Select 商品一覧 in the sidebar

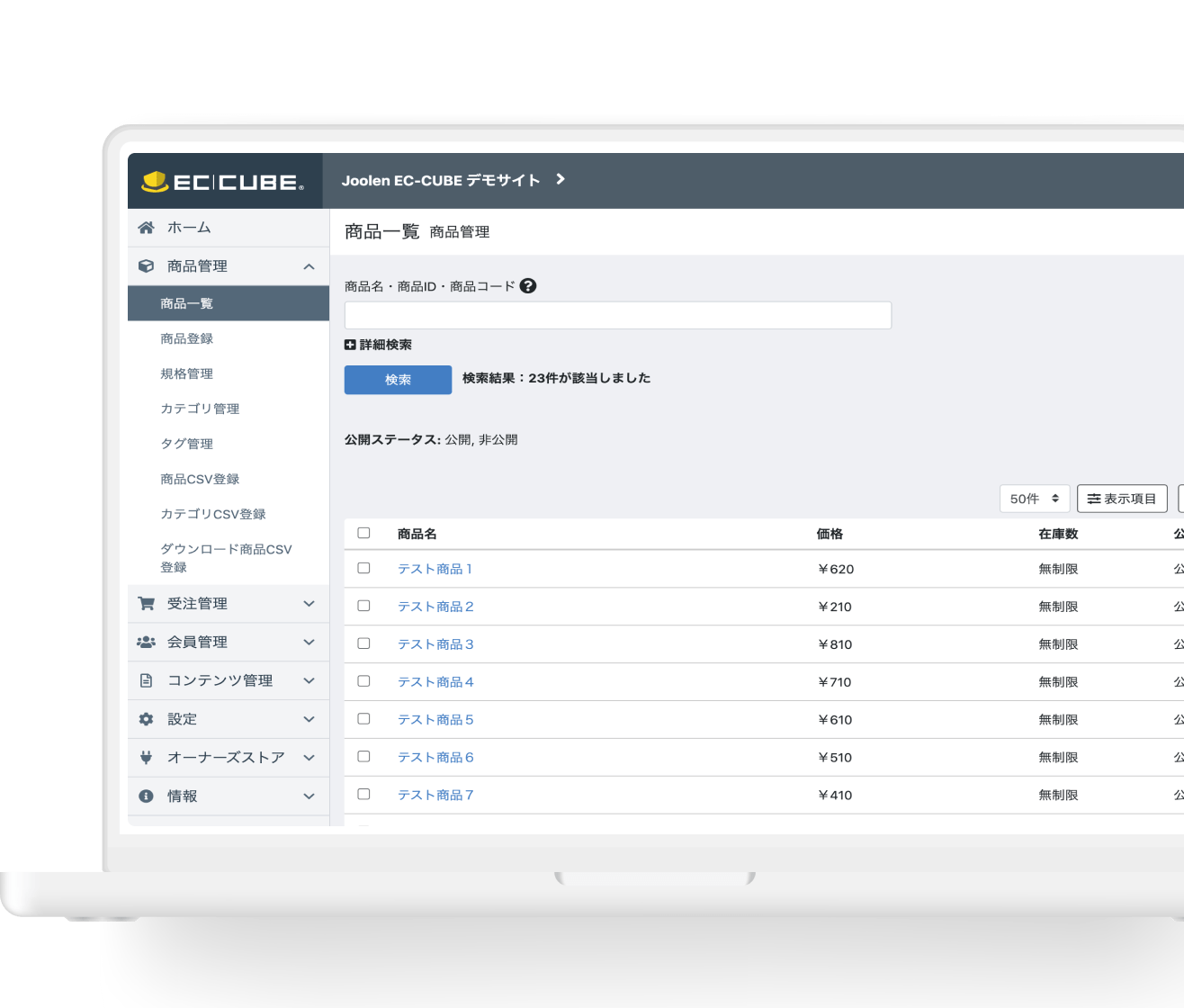(x=229, y=303)
